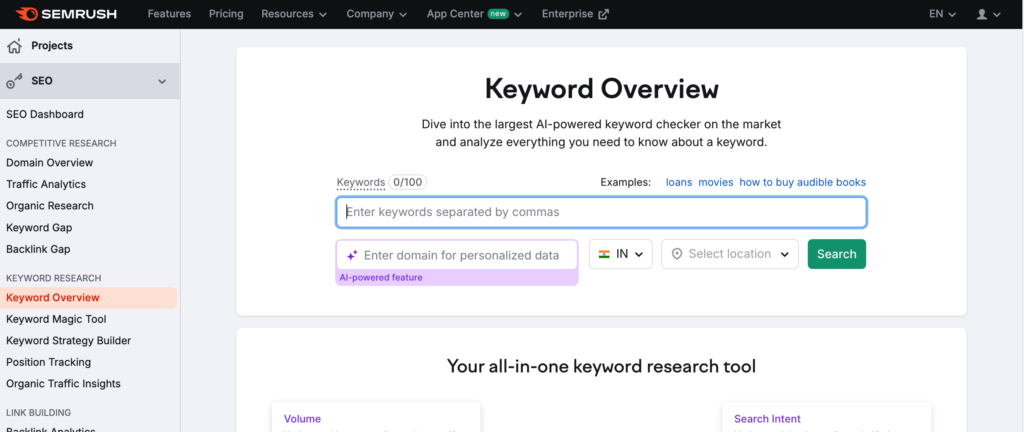1024x432 pixels.
Task: Click the India flag icon
Action: tap(603, 254)
